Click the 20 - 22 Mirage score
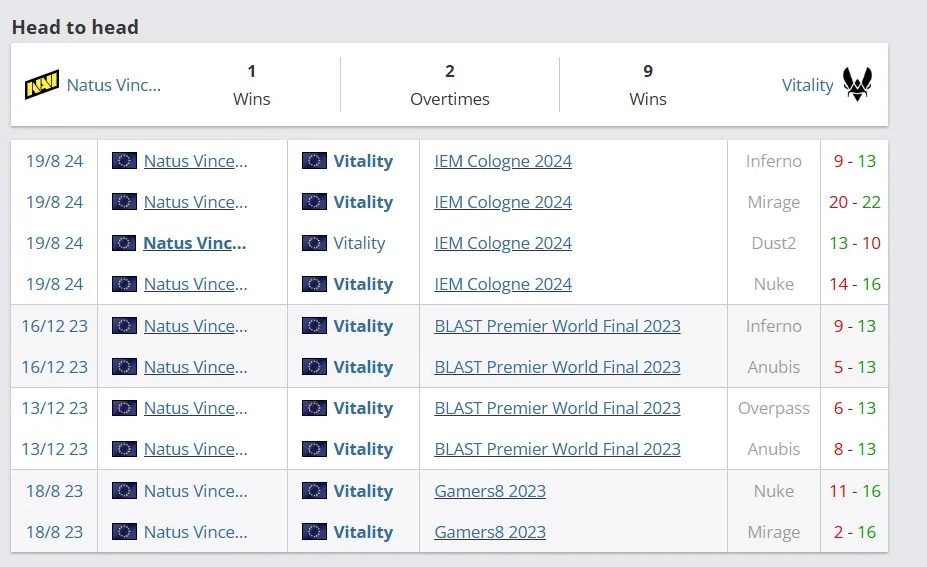927x567 pixels. coord(855,202)
